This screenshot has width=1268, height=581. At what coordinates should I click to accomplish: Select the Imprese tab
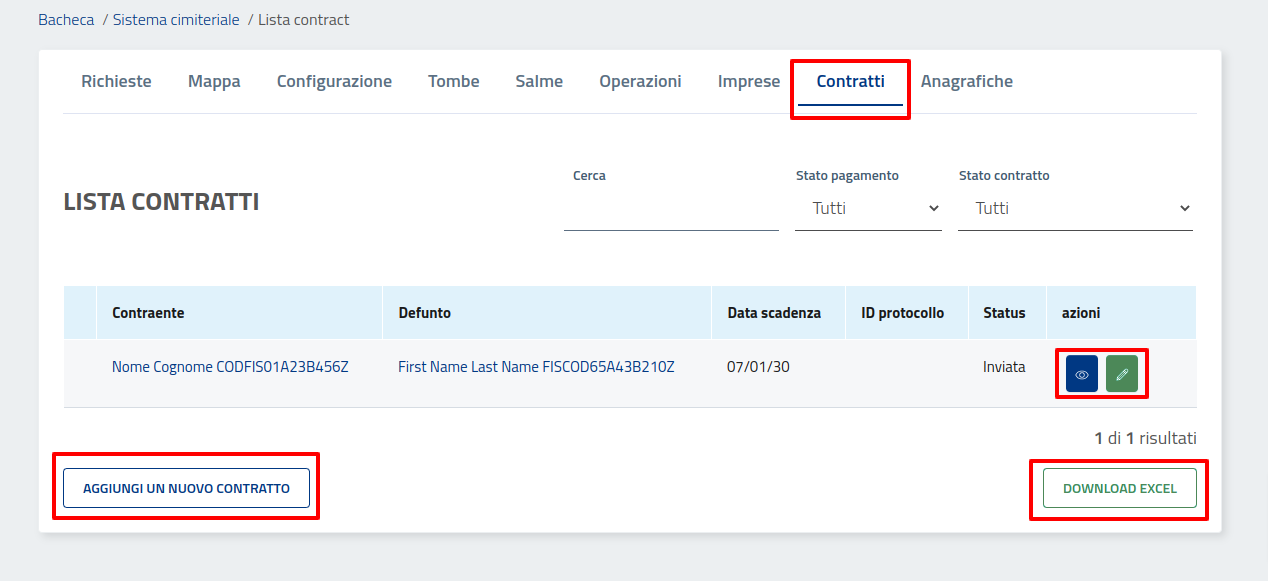point(748,82)
